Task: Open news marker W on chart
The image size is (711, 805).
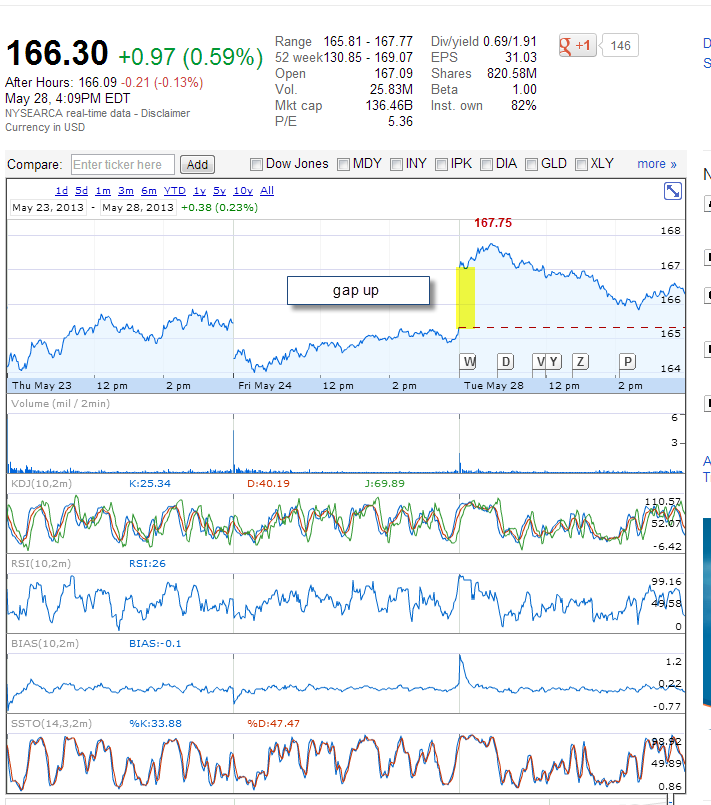Action: click(469, 361)
